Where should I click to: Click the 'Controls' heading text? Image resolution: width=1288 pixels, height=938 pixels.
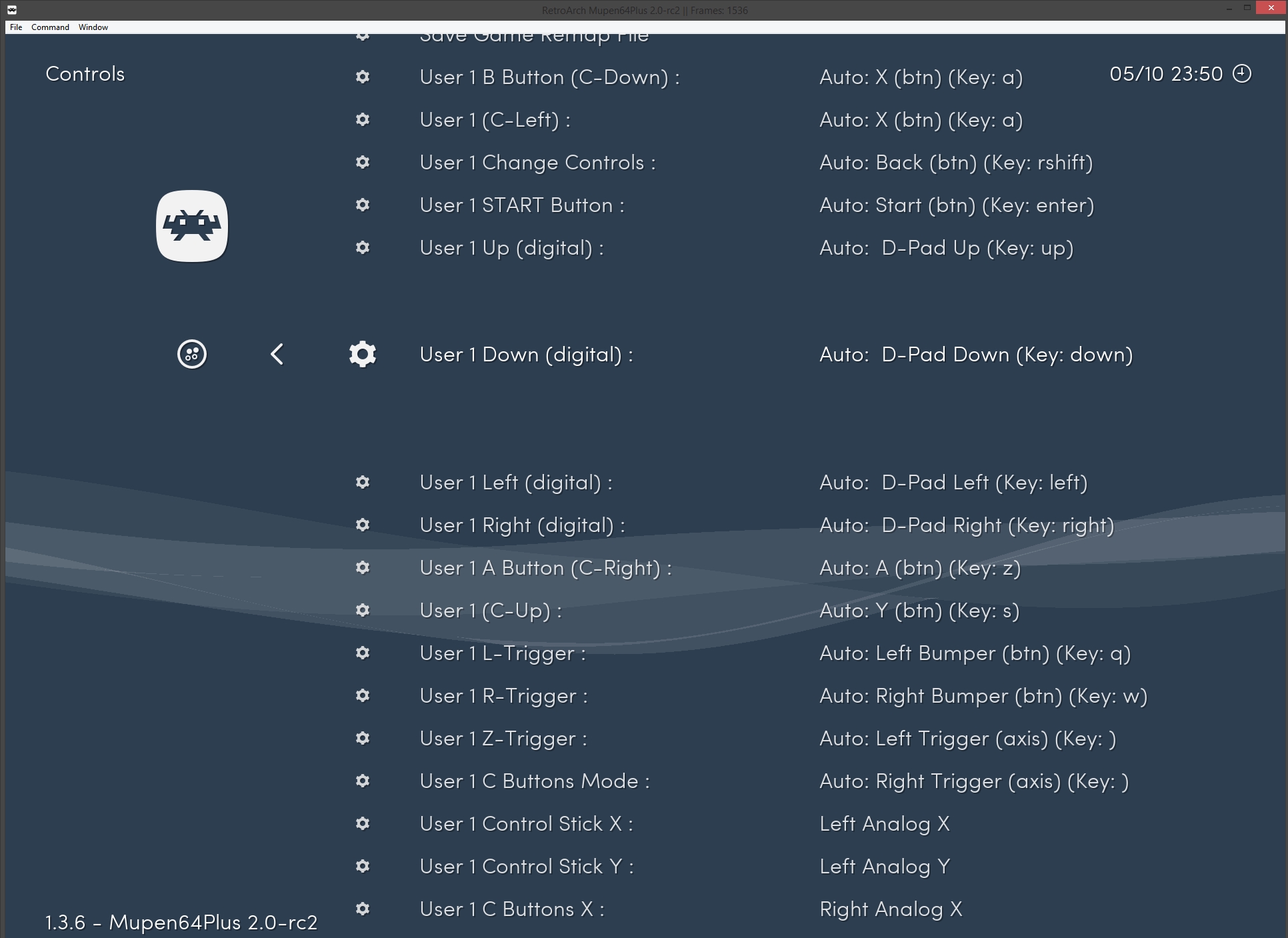[85, 74]
